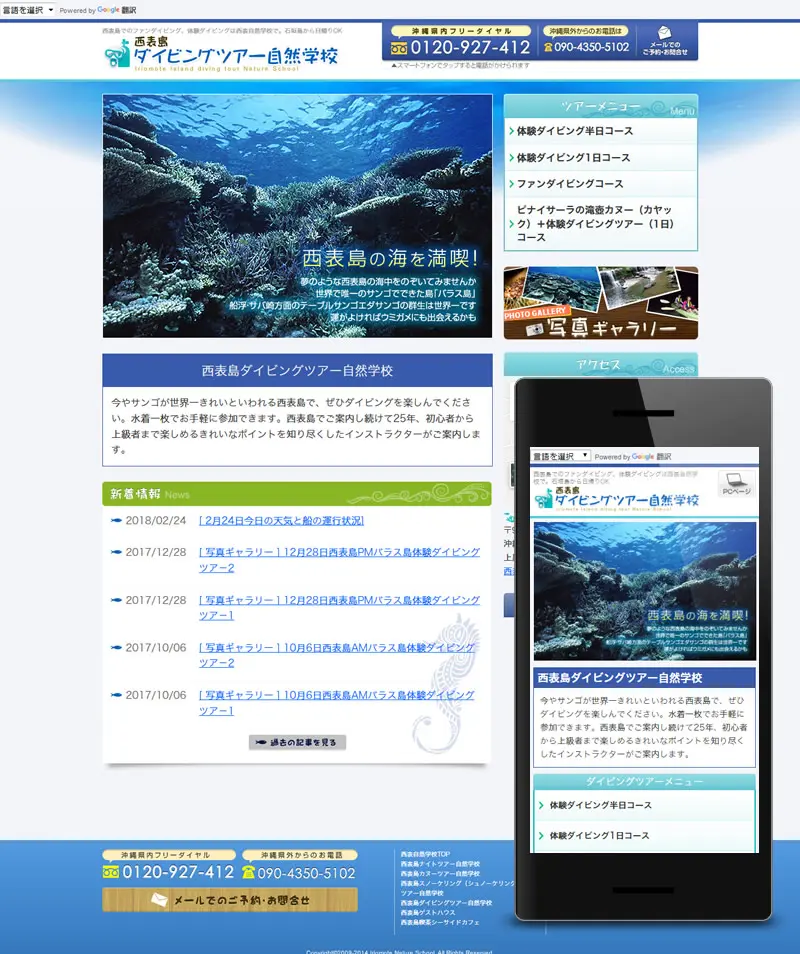Image resolution: width=800 pixels, height=954 pixels.
Task: Click the envelope icon メールでのご予約・お問合せ in header
Action: (x=665, y=41)
